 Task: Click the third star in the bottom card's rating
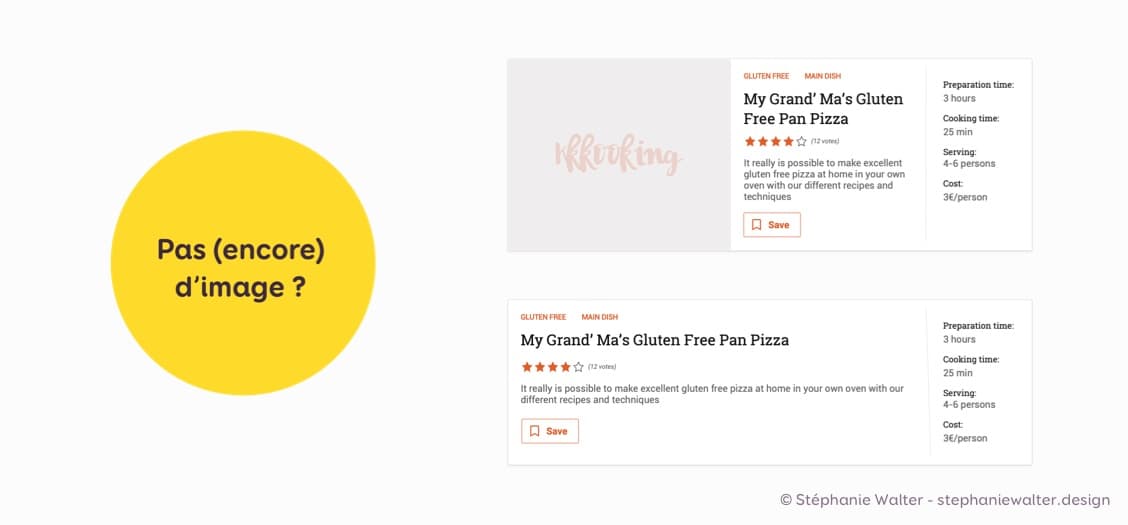pos(553,367)
